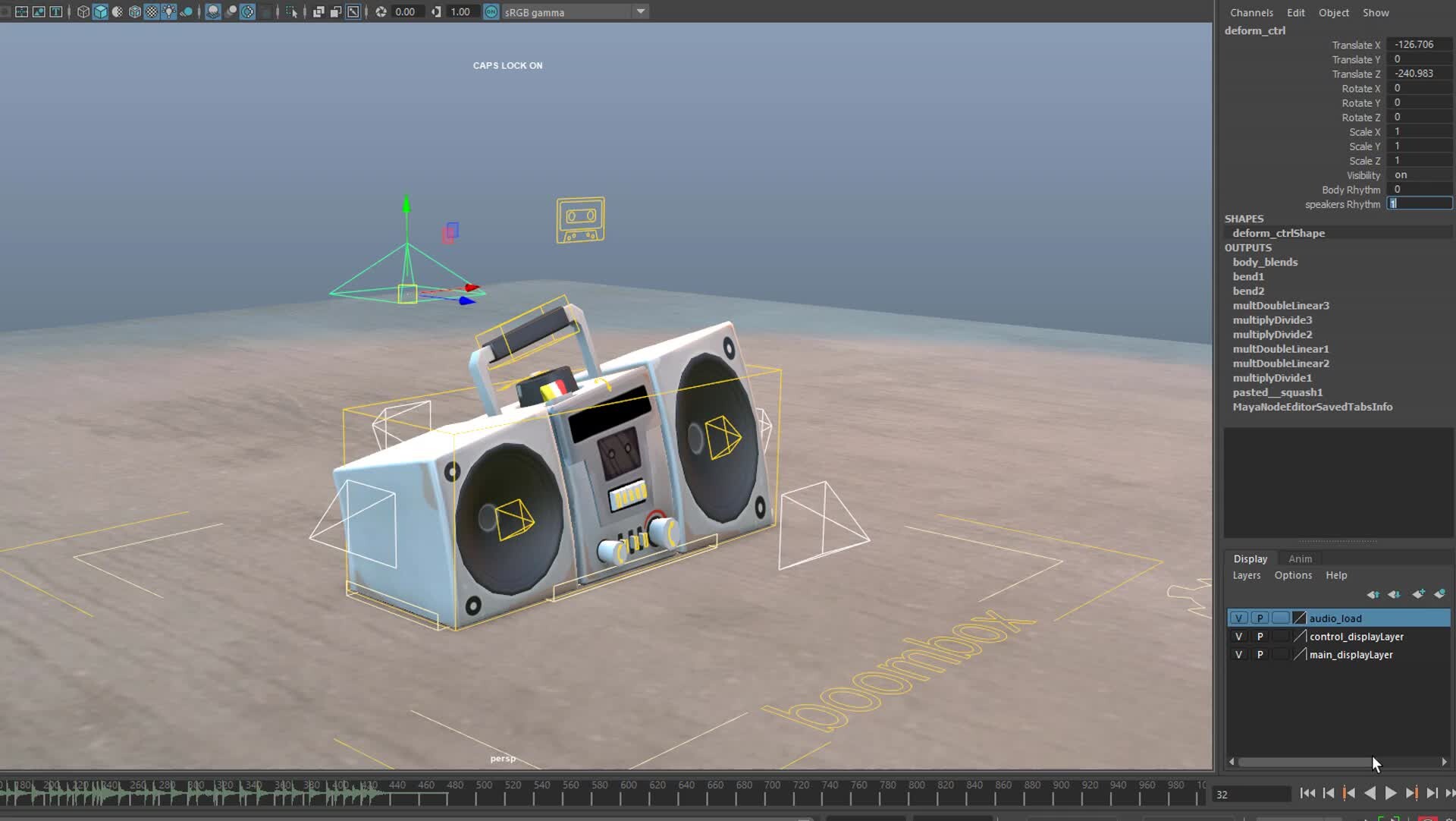Open the Layers menu in Display panel
The width and height of the screenshot is (1456, 821).
coord(1246,575)
